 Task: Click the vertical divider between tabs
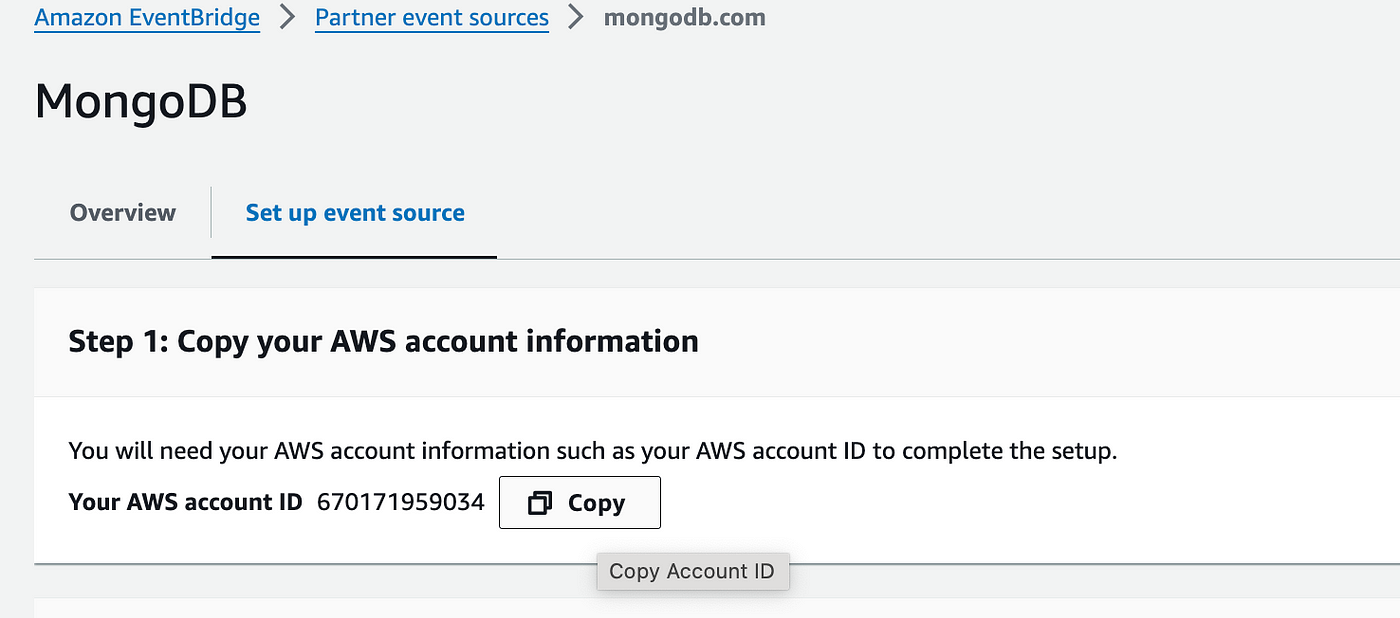tap(211, 212)
